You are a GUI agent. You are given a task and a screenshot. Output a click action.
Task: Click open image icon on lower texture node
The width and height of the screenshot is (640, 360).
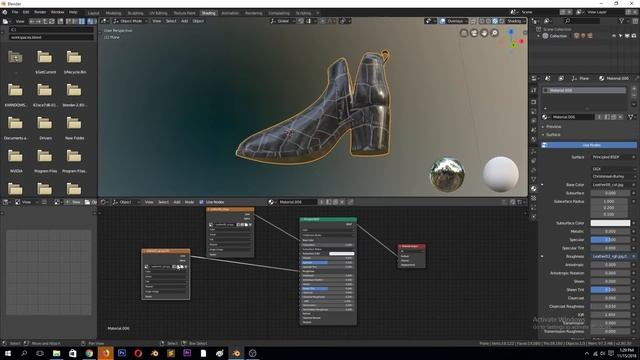[x=181, y=267]
